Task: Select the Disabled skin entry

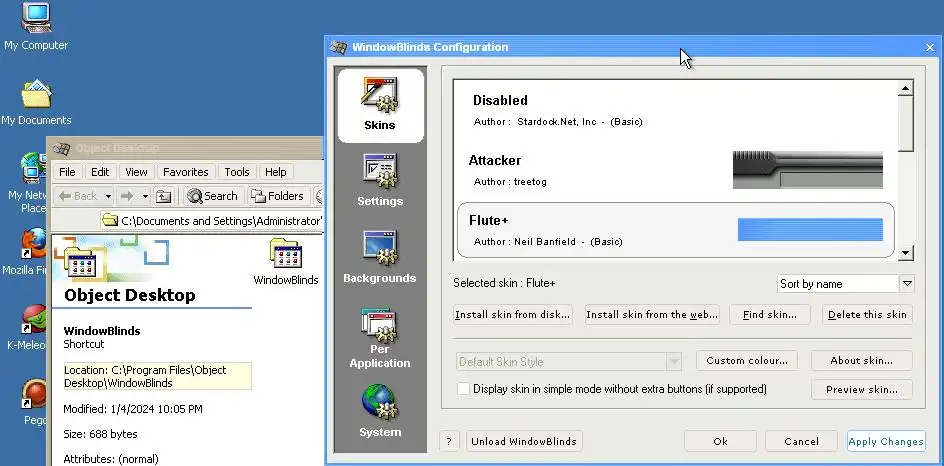Action: tap(675, 110)
